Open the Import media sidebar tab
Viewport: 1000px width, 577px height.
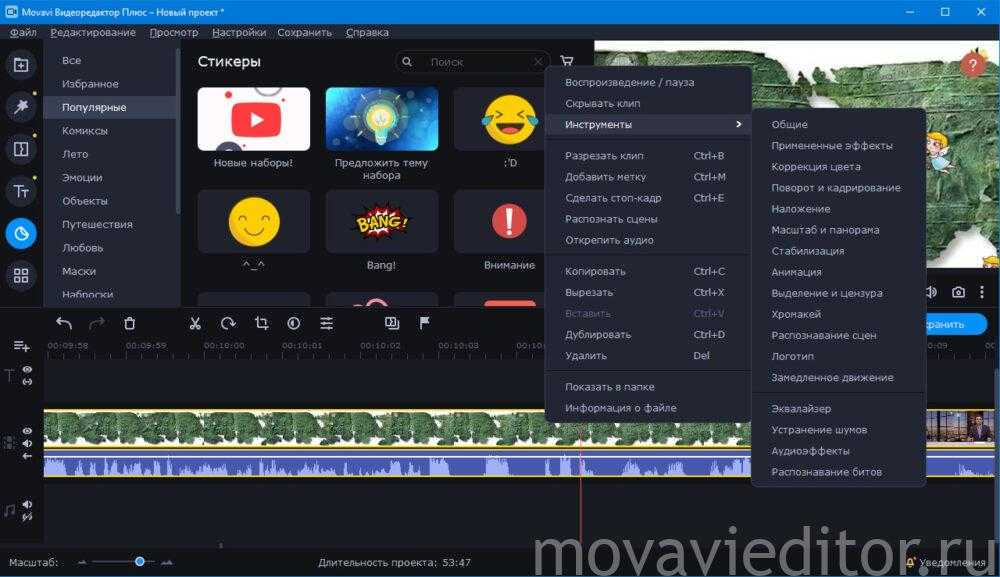20,66
